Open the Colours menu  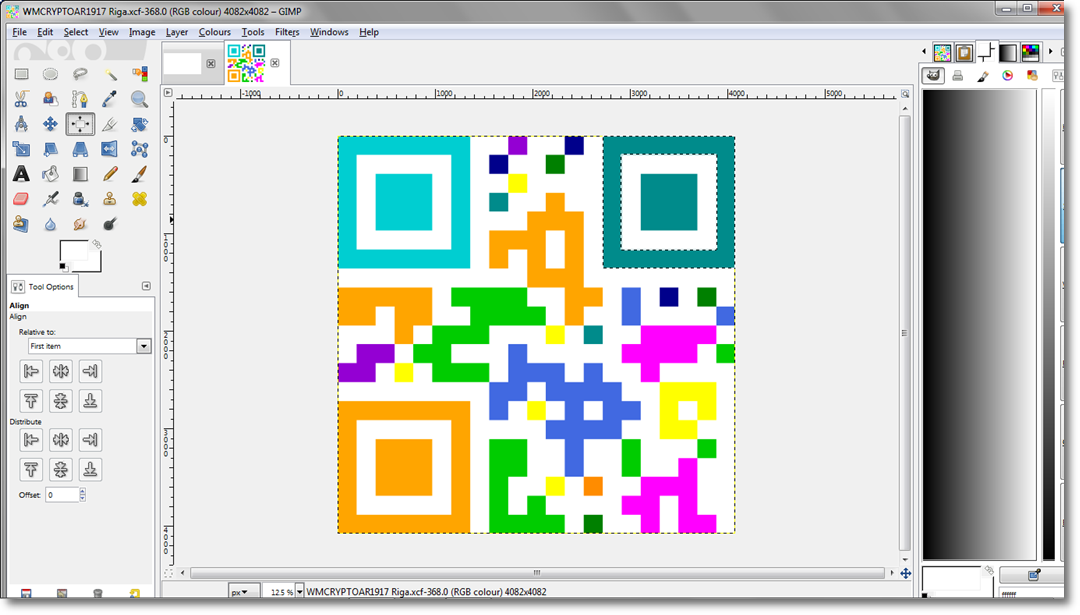[x=214, y=32]
